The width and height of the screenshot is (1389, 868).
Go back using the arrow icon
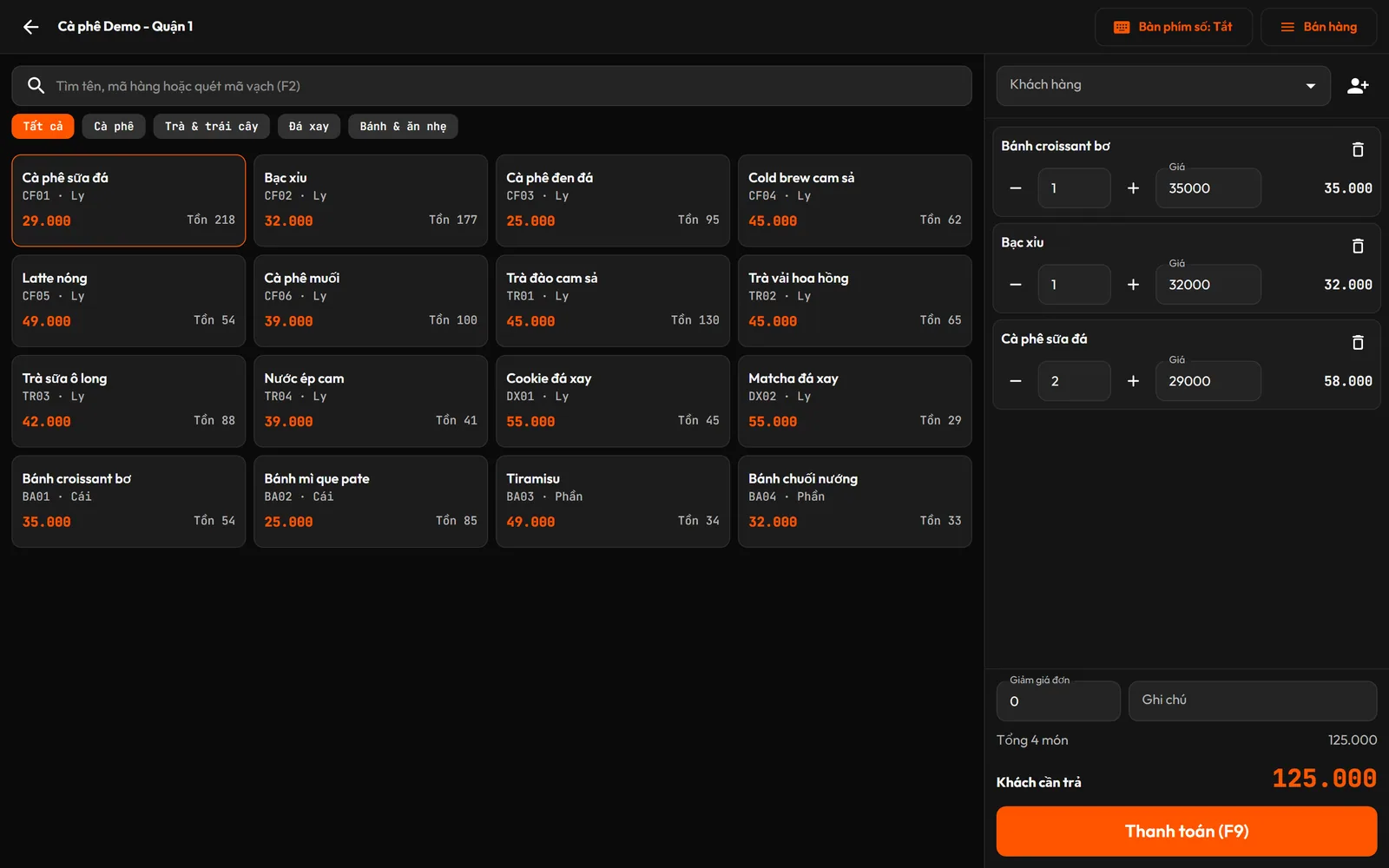[31, 27]
